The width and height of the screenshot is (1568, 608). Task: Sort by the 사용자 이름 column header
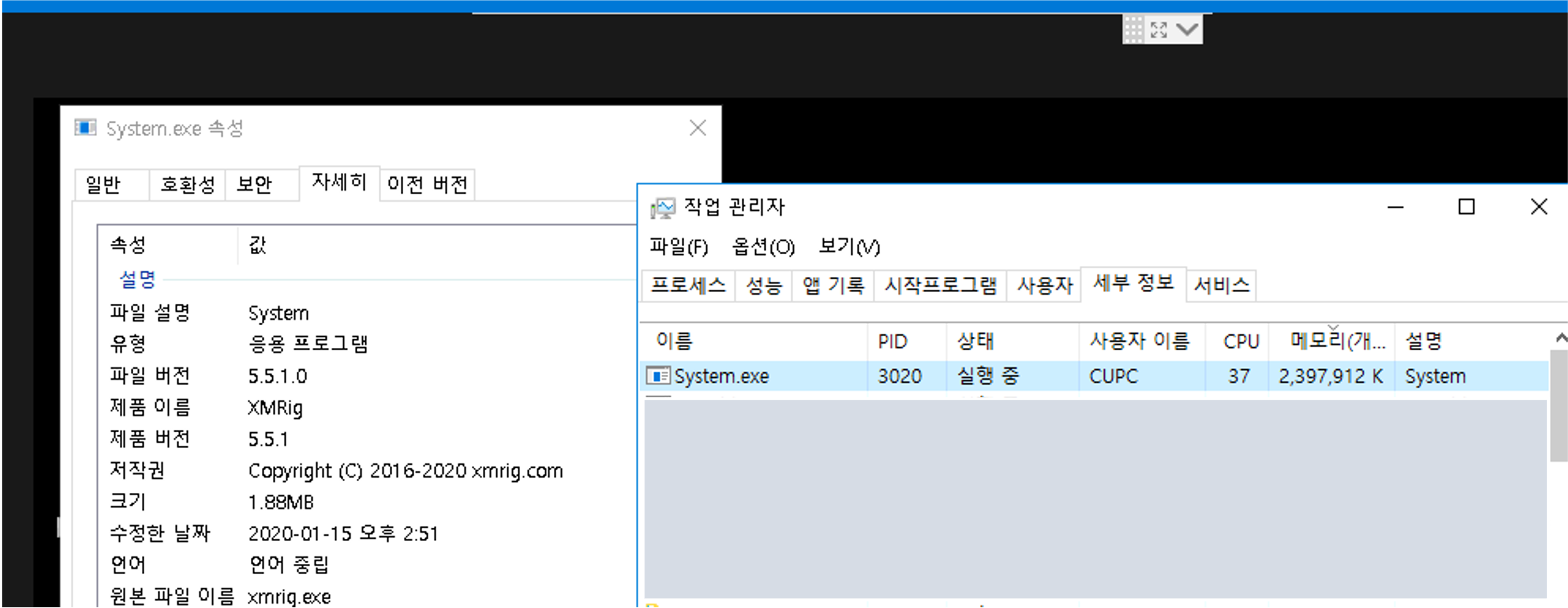[x=1142, y=342]
